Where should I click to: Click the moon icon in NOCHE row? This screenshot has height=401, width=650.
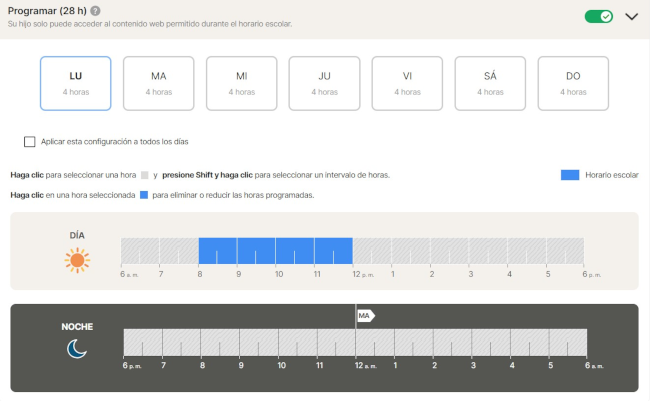click(x=77, y=348)
